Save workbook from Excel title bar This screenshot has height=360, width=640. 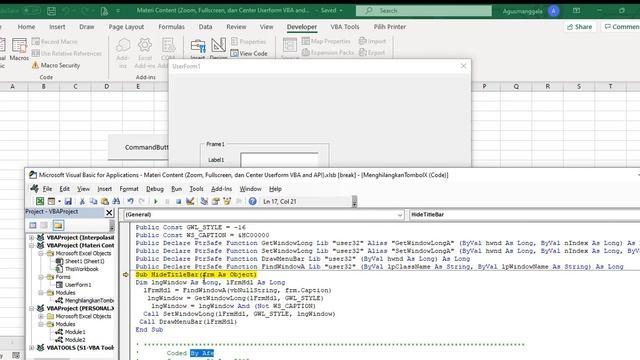[x=51, y=11]
